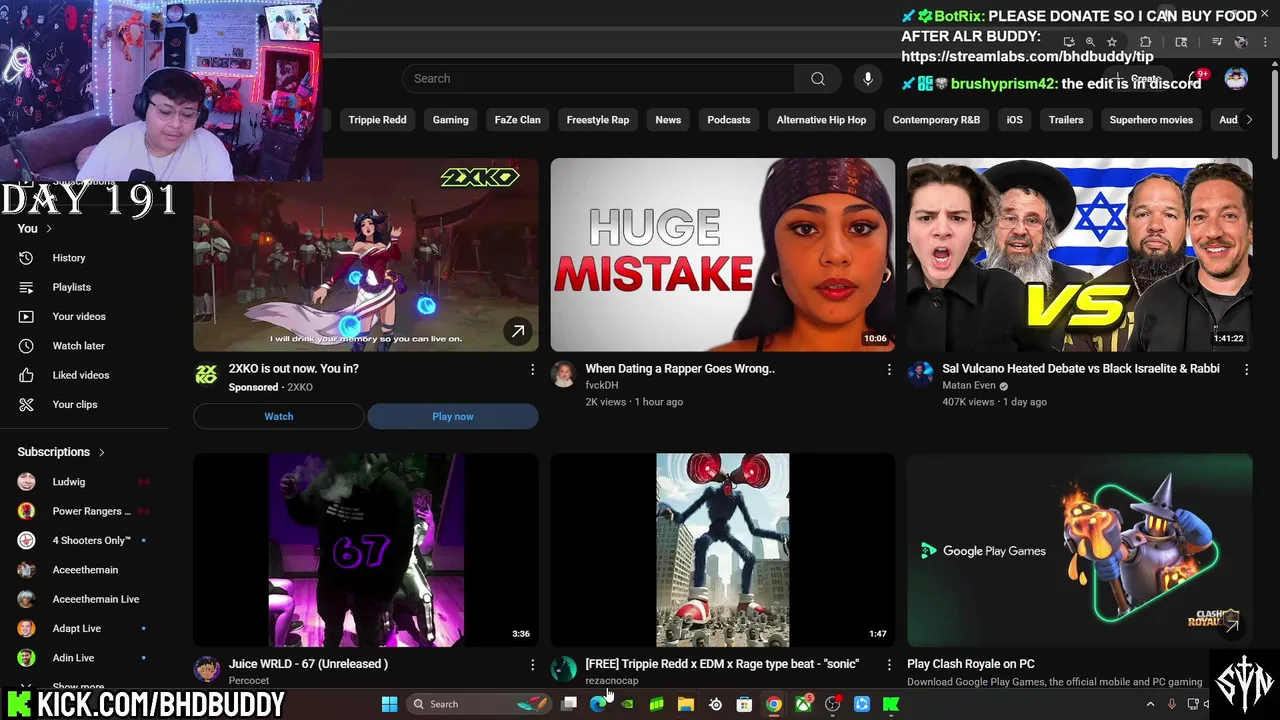Open the Clash Royale Google Play ad
This screenshot has width=1280, height=720.
1080,550
